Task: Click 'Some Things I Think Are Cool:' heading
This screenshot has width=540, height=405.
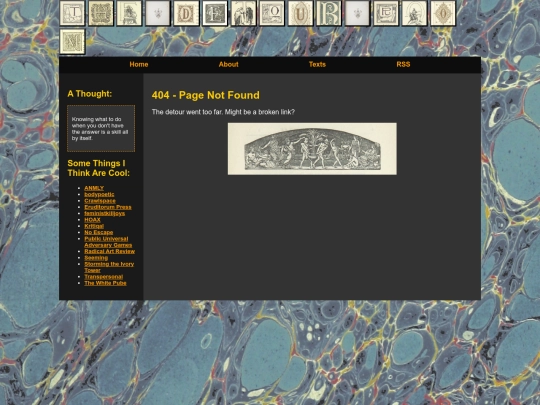Action: [98, 168]
